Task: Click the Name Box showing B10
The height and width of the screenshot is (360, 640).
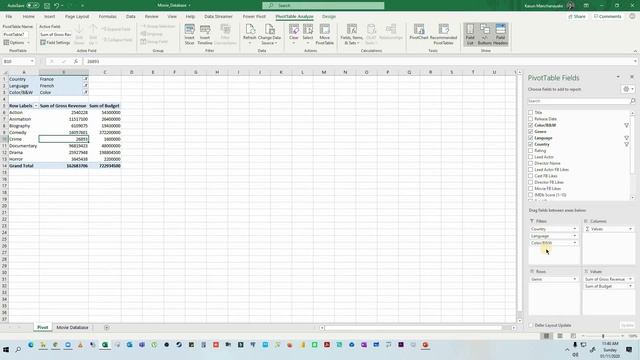Action: click(18, 61)
